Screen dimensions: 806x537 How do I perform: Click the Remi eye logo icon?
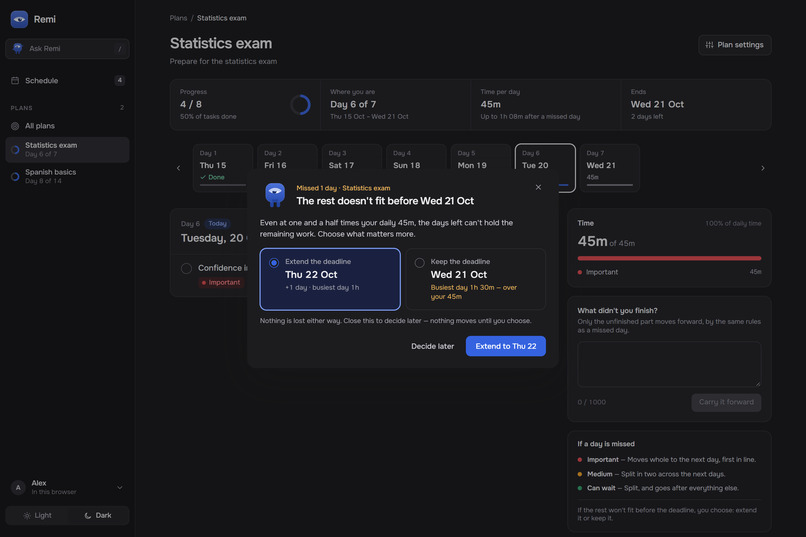(x=20, y=19)
